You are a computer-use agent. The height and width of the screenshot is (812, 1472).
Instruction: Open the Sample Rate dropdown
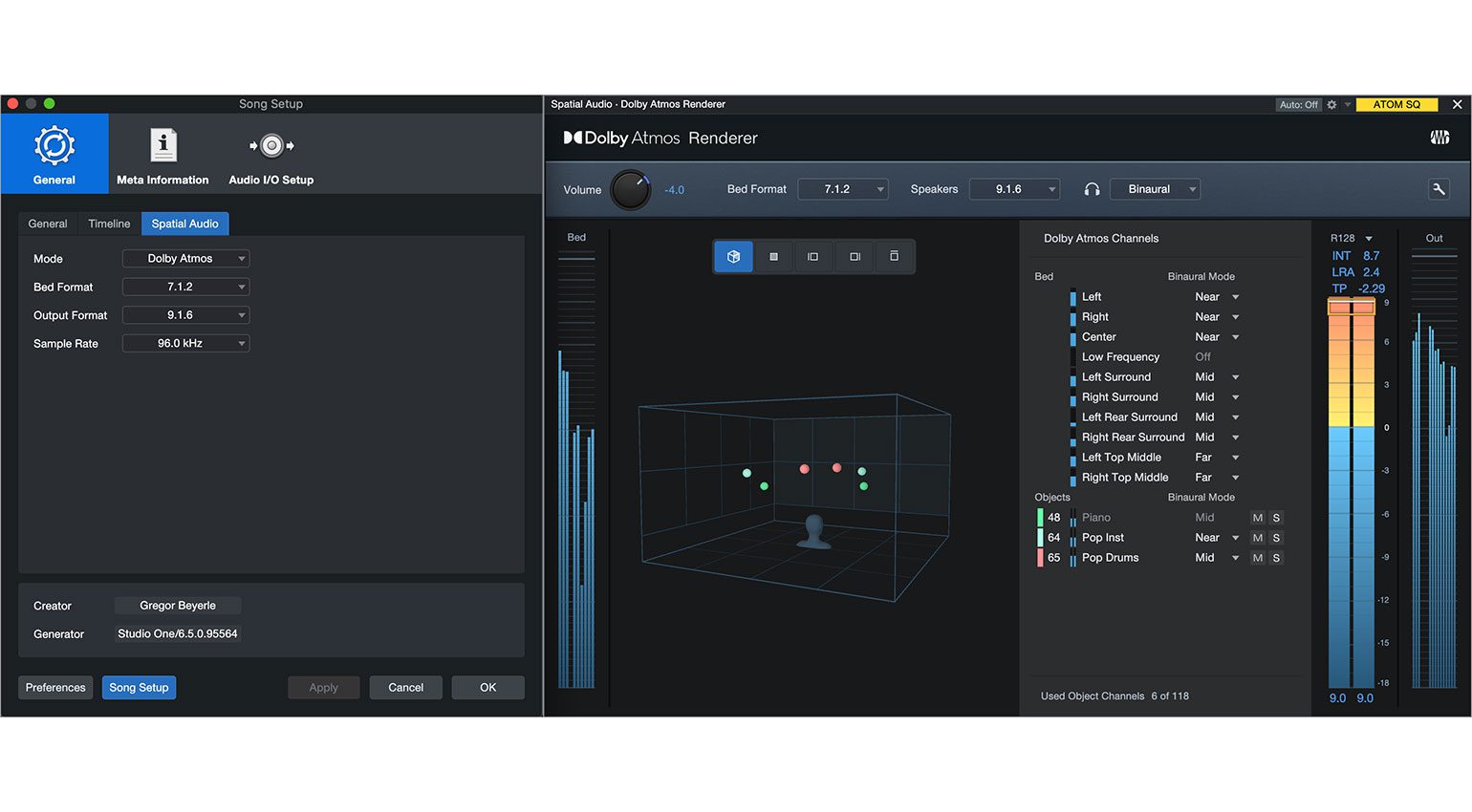(185, 343)
